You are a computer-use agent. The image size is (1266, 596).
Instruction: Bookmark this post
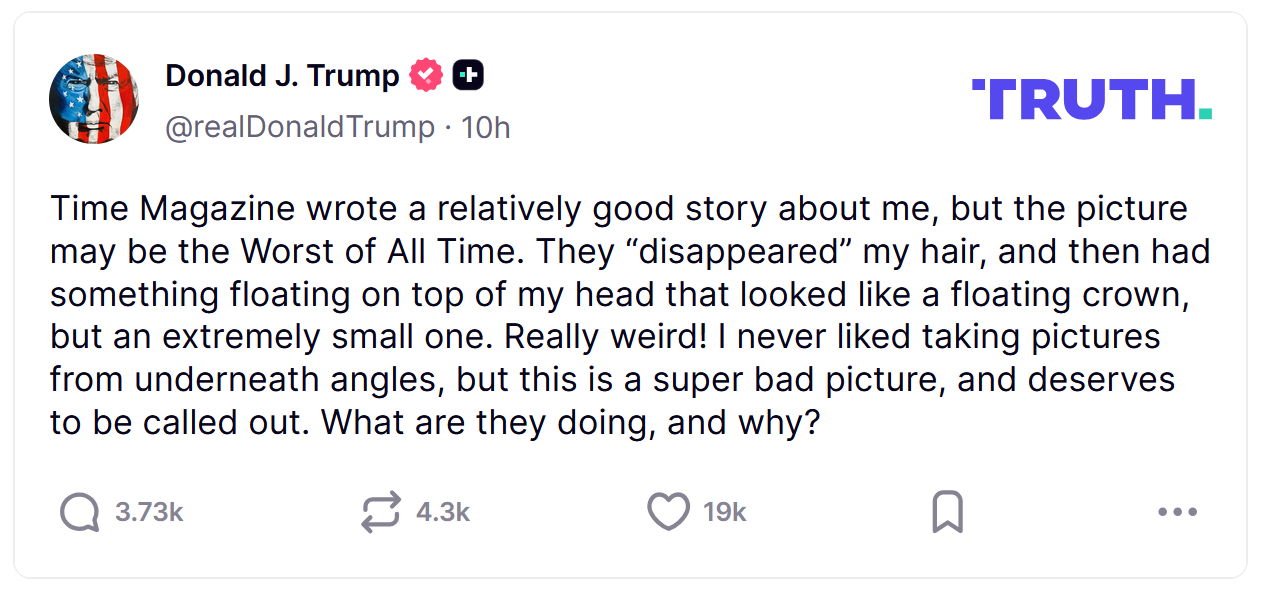pos(946,513)
